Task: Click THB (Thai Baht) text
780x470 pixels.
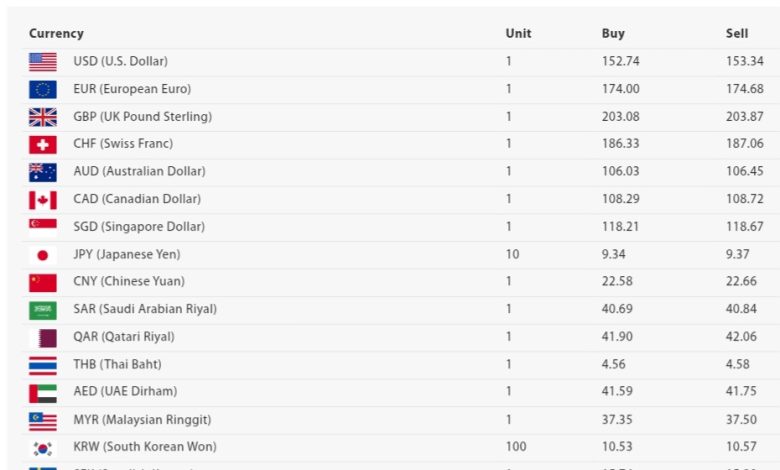Action: click(x=117, y=364)
